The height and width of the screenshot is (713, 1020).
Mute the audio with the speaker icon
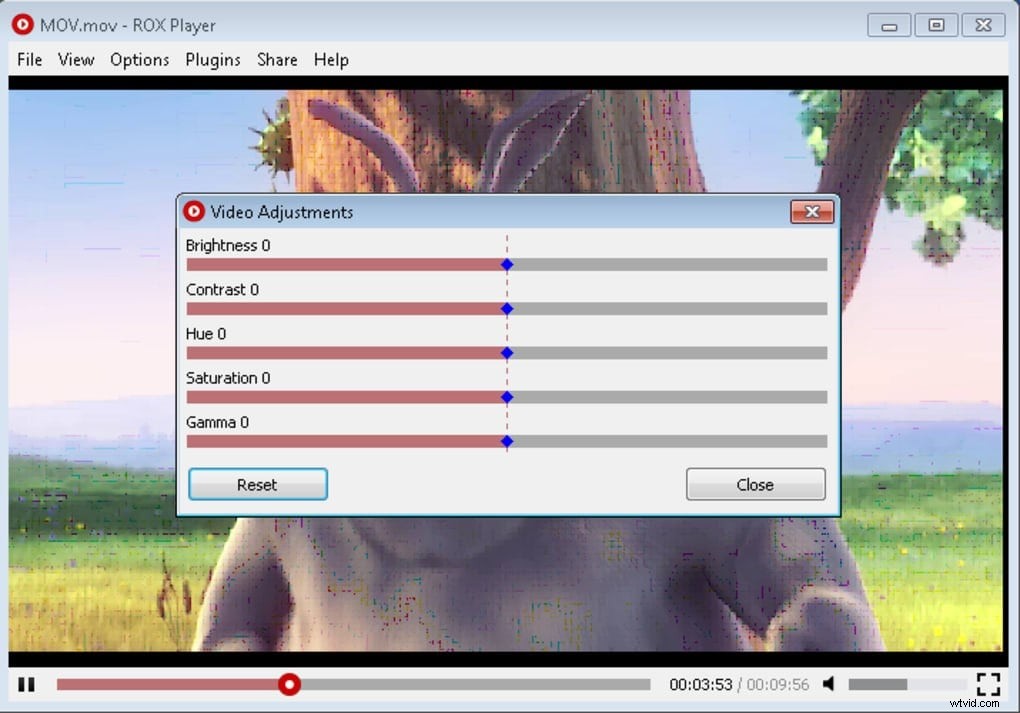(829, 684)
